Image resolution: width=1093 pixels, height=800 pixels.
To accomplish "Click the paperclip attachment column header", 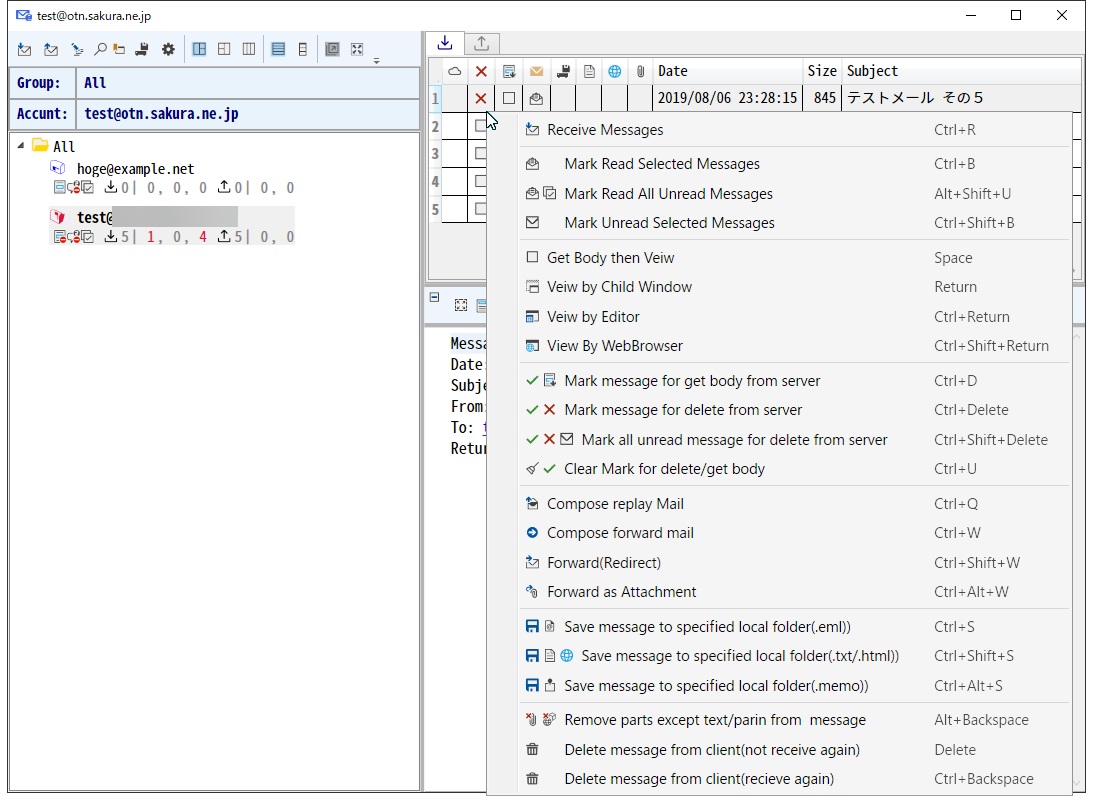I will 641,71.
